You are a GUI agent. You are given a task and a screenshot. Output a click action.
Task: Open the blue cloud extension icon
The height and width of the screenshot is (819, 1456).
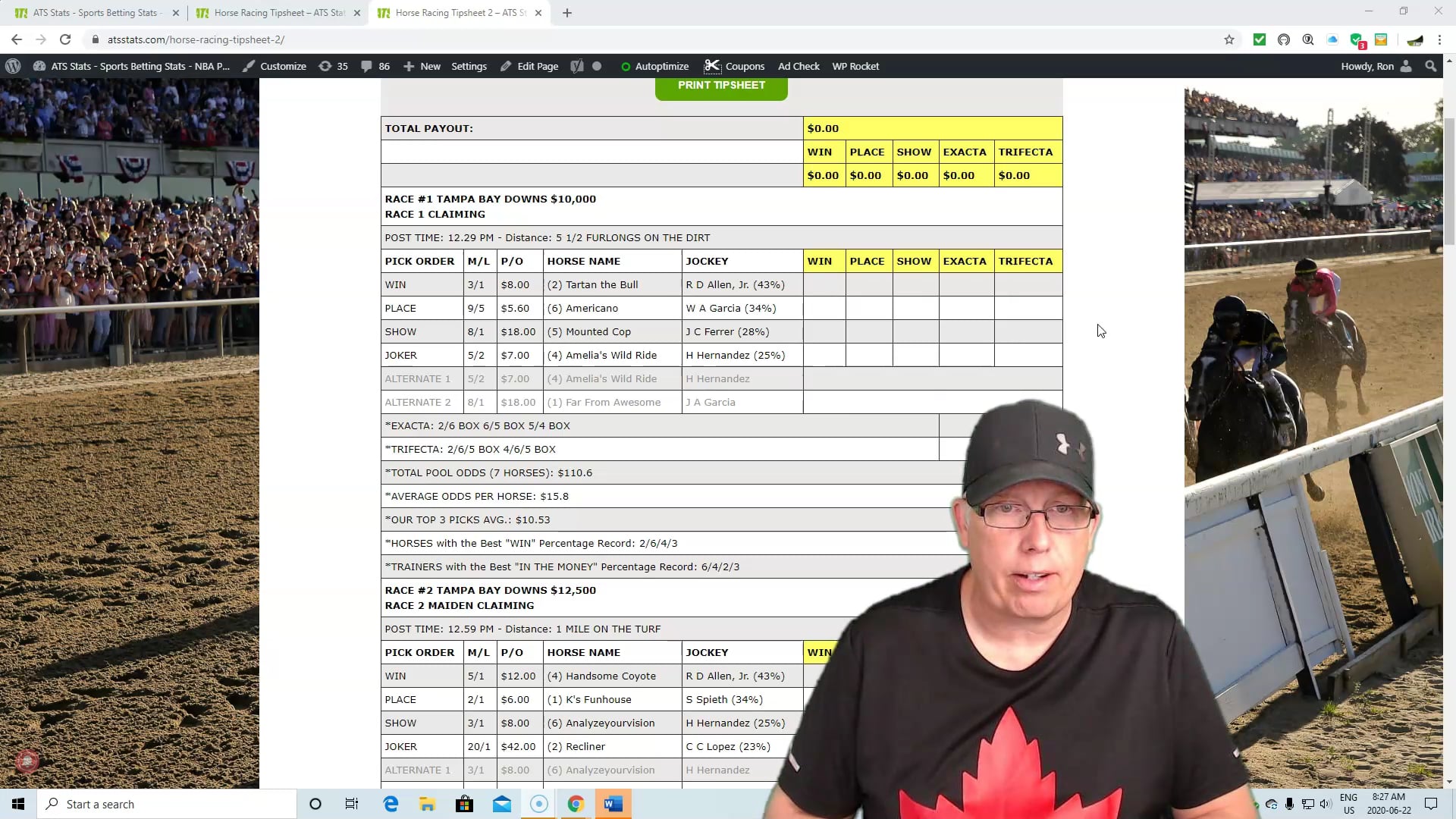coord(1332,39)
